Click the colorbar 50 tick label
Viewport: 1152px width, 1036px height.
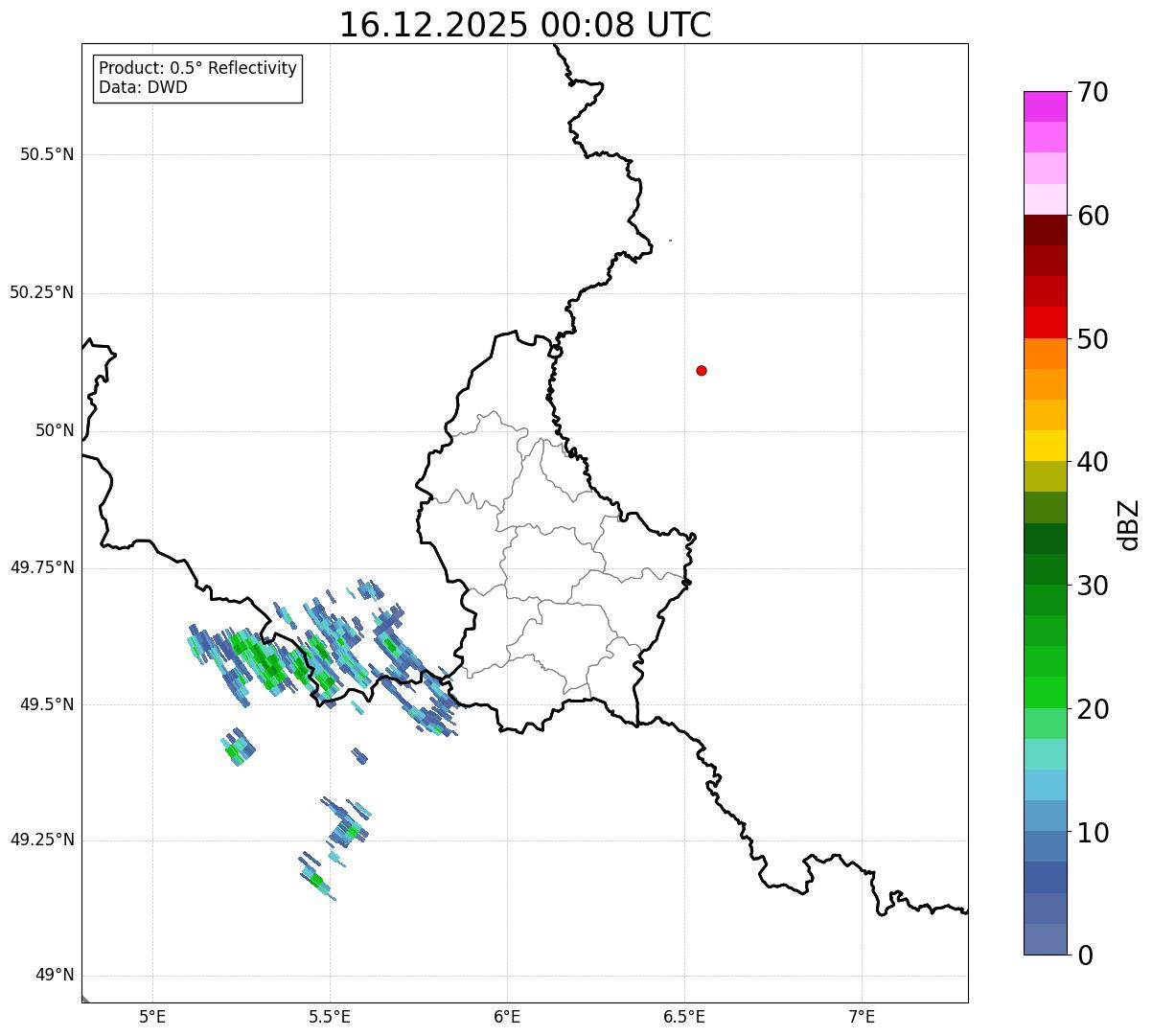pyautogui.click(x=1093, y=339)
